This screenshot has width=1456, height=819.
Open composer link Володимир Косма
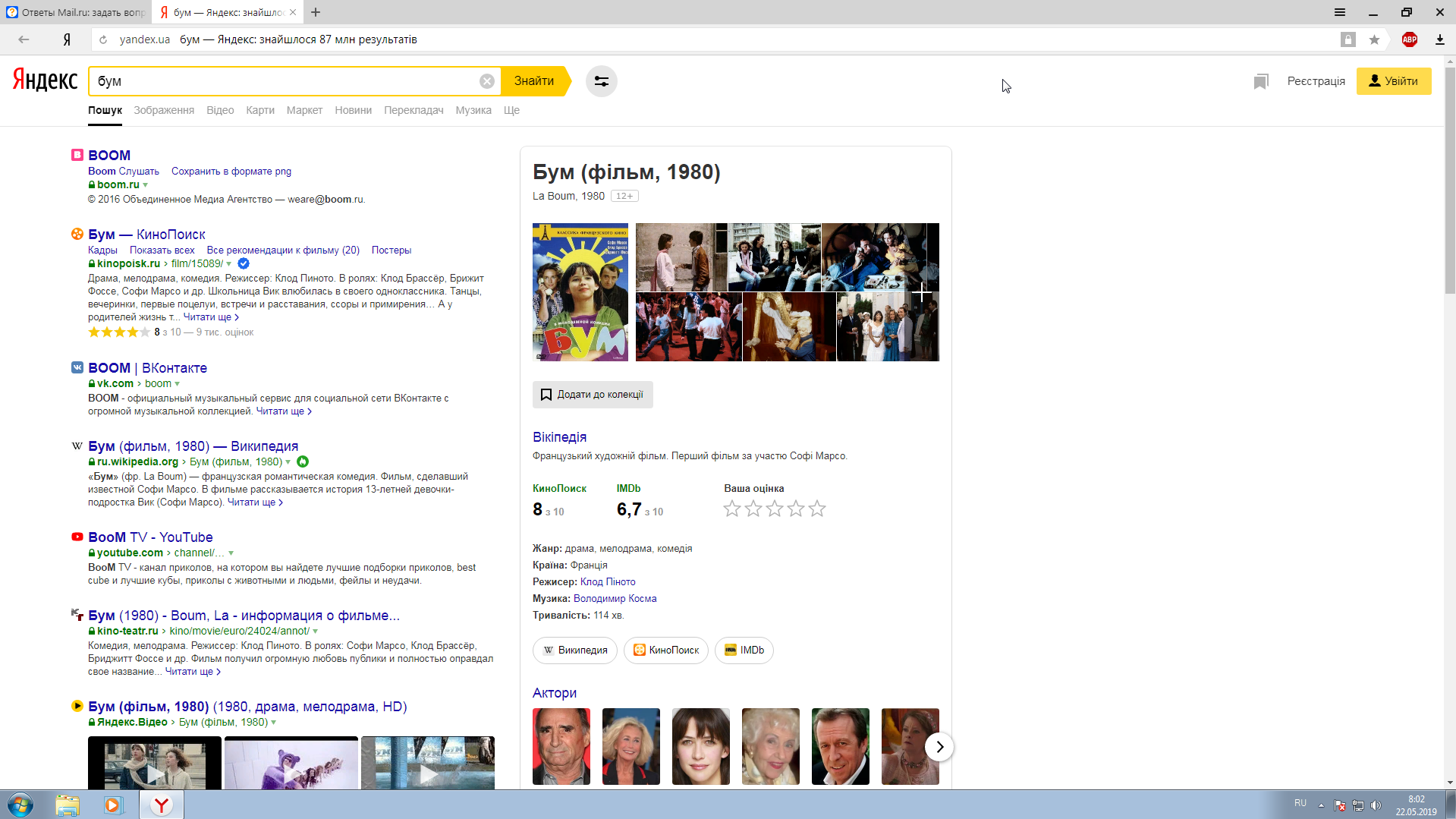point(615,599)
